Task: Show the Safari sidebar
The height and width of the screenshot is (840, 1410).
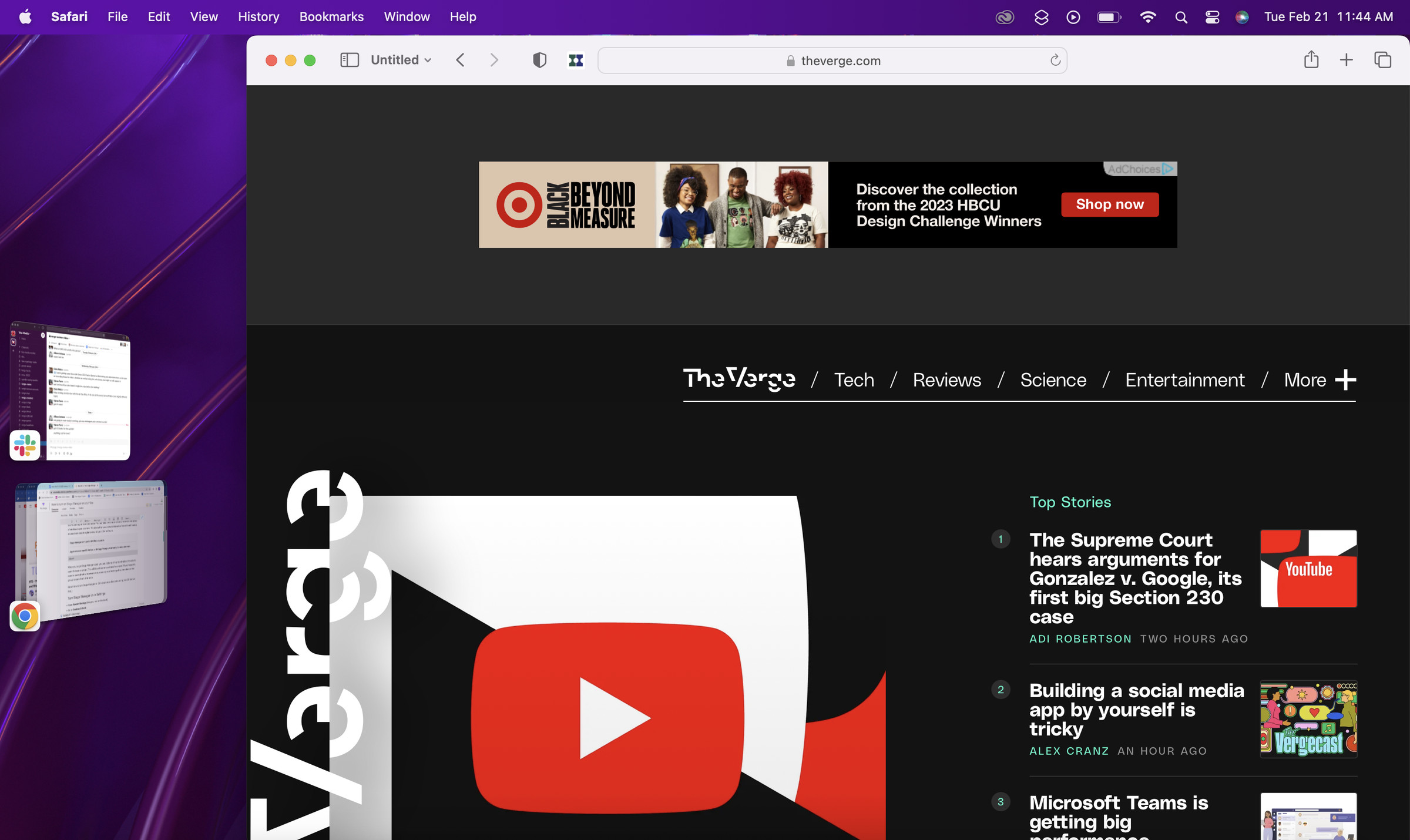Action: (350, 60)
